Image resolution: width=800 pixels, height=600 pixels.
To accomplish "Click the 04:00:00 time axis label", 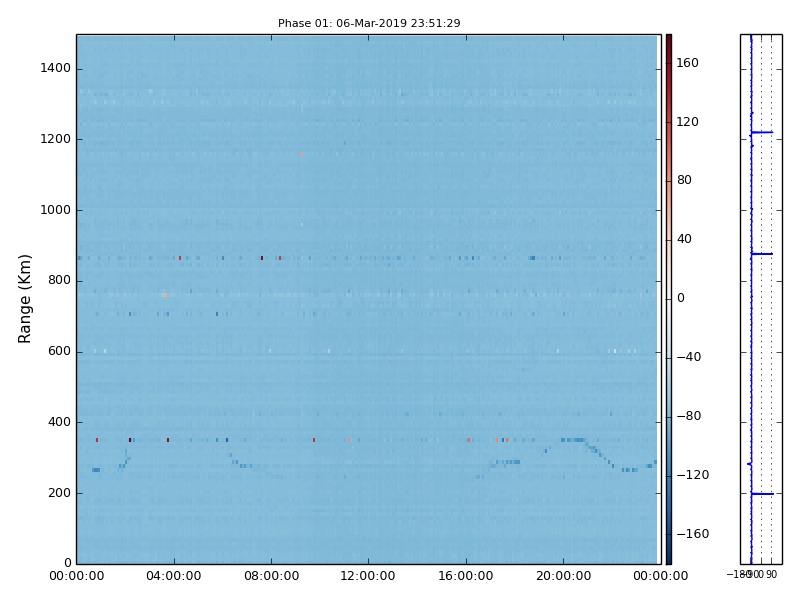I will coord(173,577).
